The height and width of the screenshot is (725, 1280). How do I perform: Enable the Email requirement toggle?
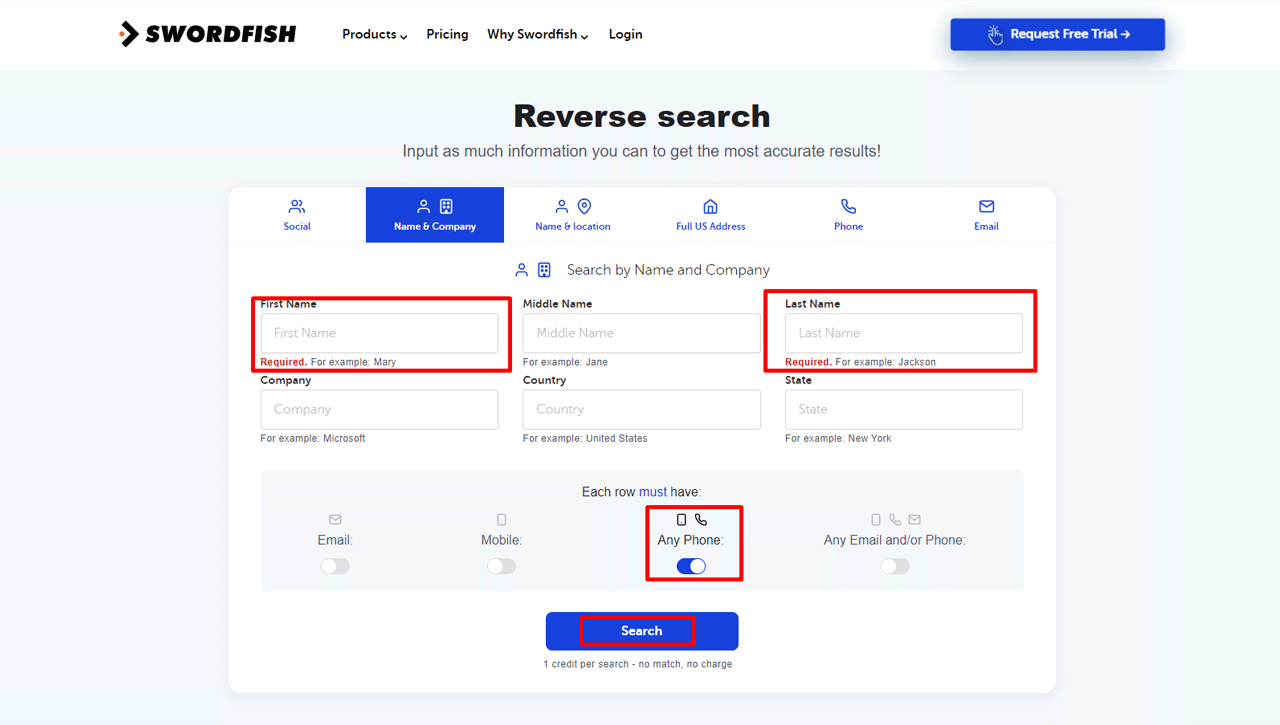(x=335, y=565)
